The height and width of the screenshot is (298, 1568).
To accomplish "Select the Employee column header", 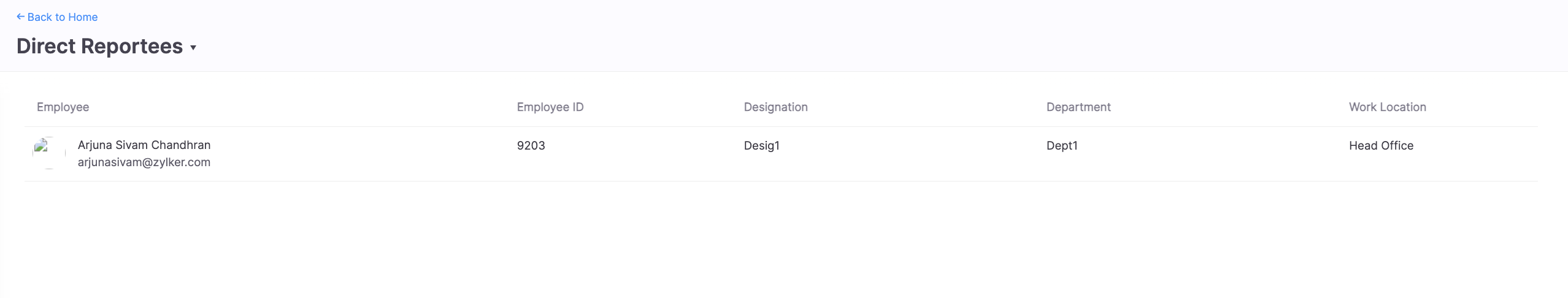I will coord(63,107).
